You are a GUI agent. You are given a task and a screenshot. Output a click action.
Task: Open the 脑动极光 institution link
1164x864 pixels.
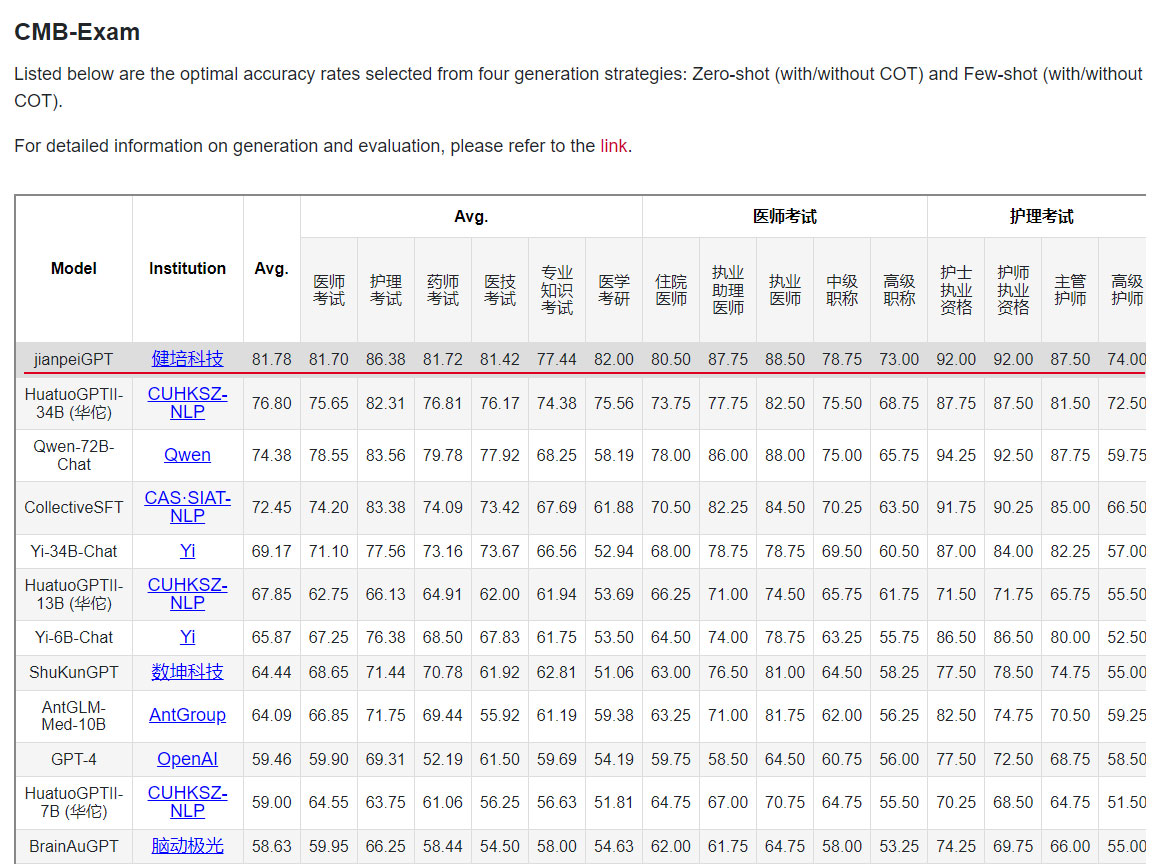(x=187, y=846)
